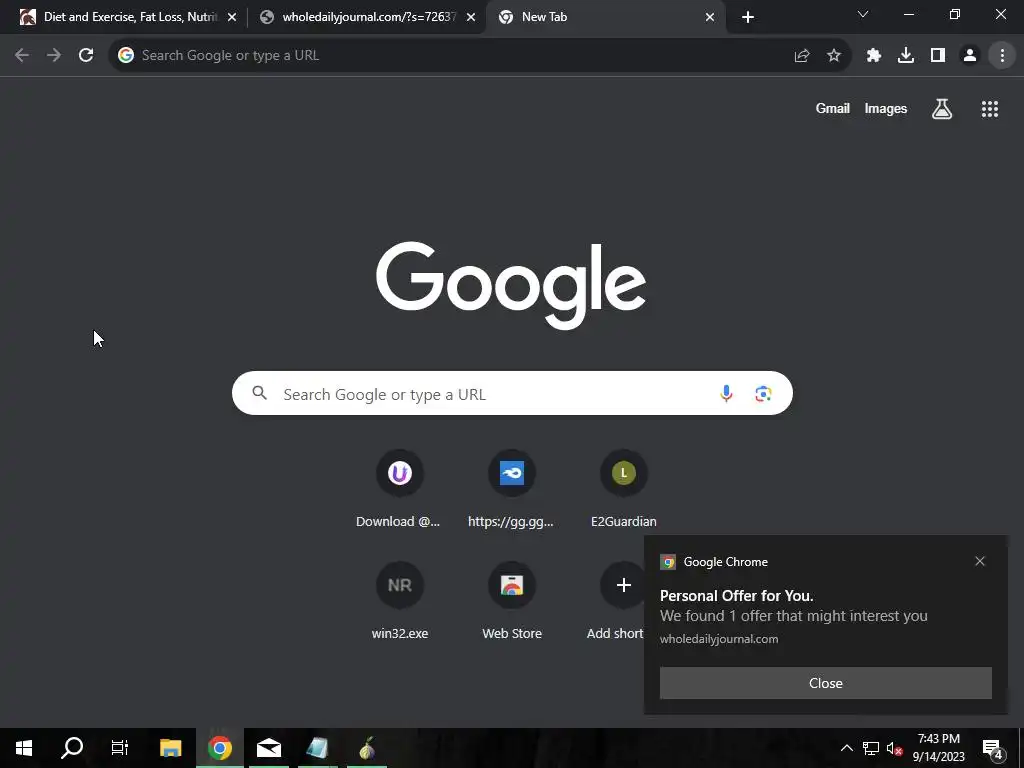Open the share this page icon
The height and width of the screenshot is (768, 1024).
802,56
